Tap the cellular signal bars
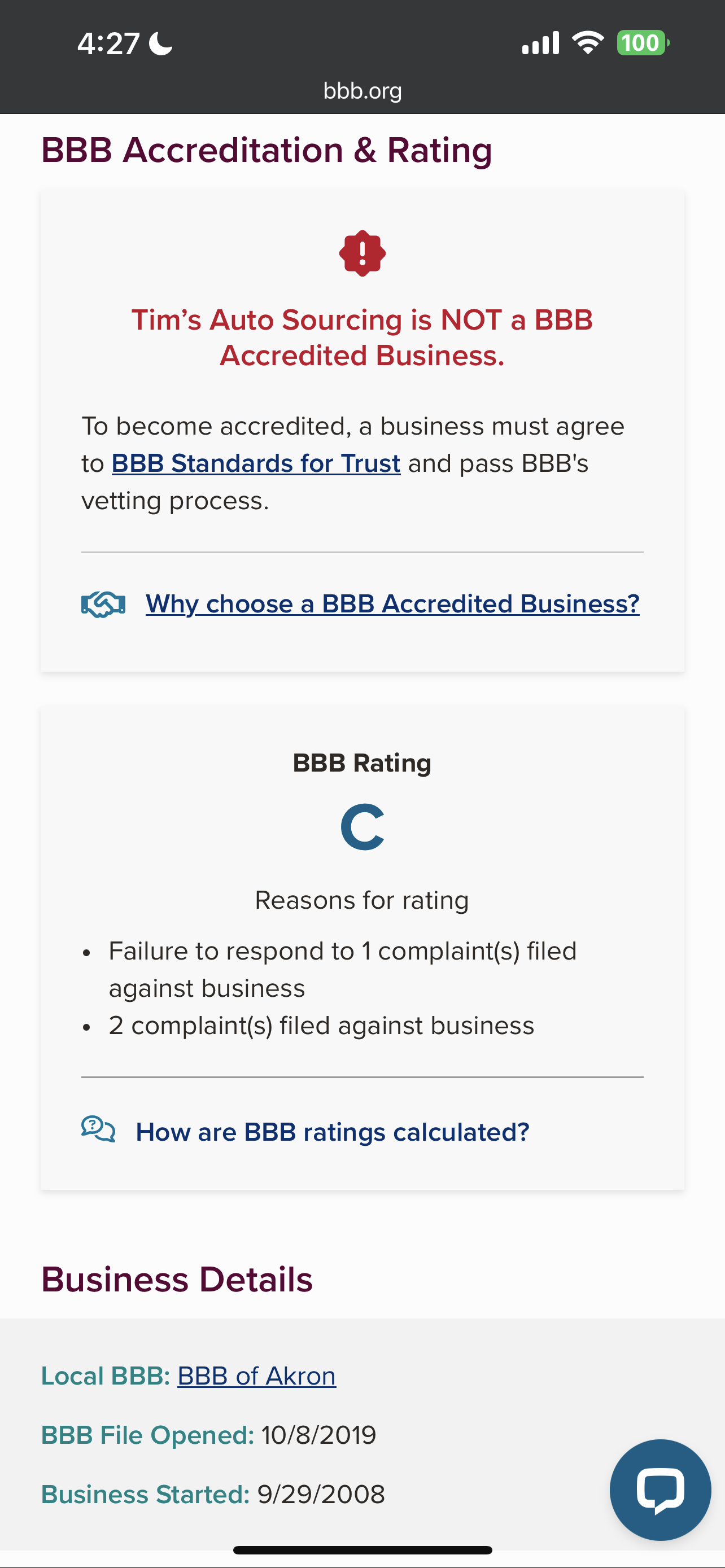 pos(540,42)
